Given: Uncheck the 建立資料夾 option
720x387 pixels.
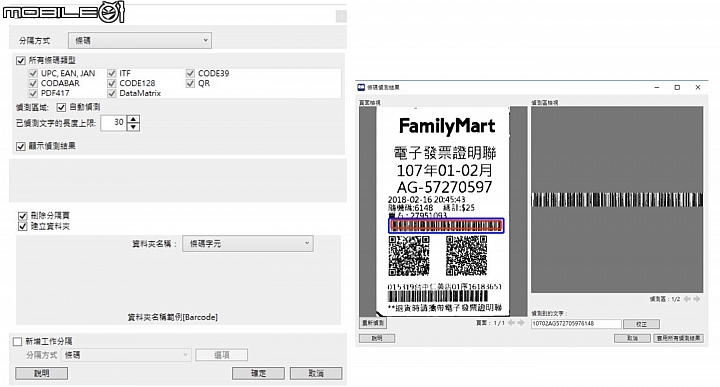Looking at the screenshot, I should 22,226.
